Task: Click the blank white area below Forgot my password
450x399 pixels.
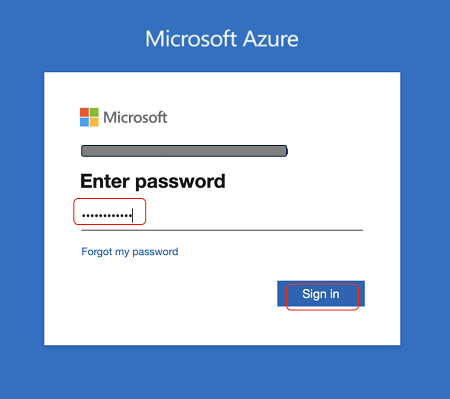Action: [160, 300]
